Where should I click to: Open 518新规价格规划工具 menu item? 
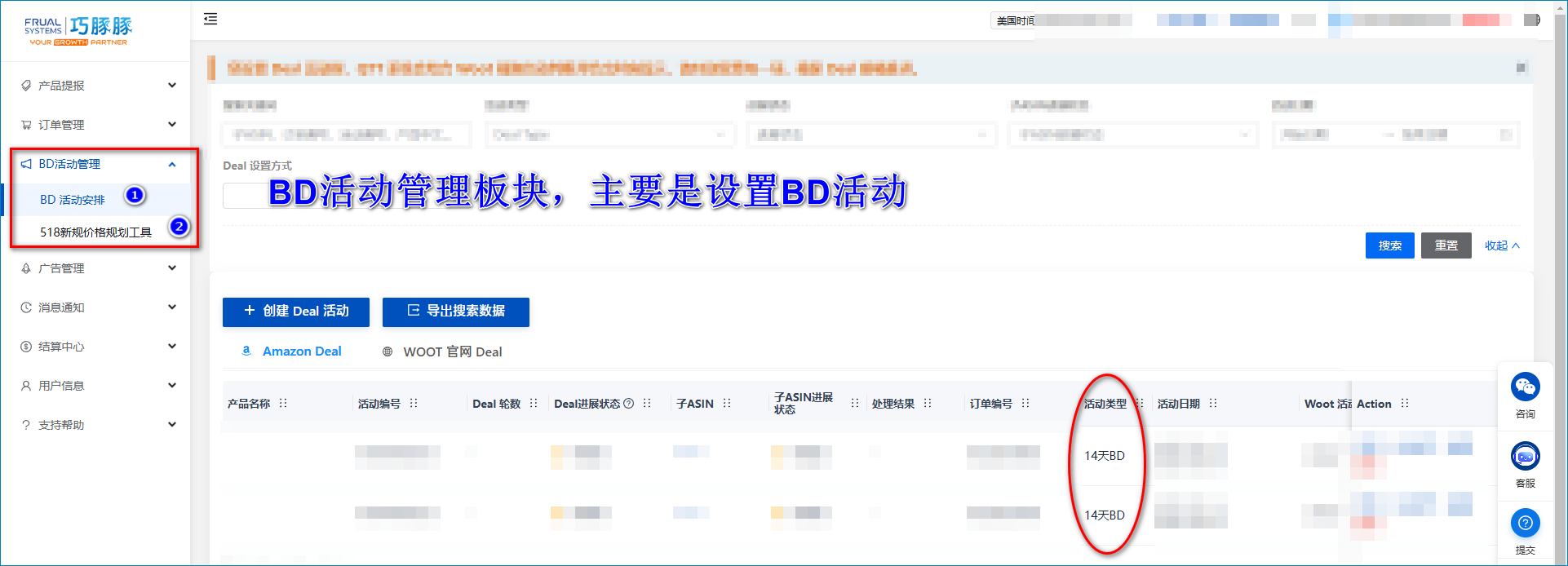point(96,232)
